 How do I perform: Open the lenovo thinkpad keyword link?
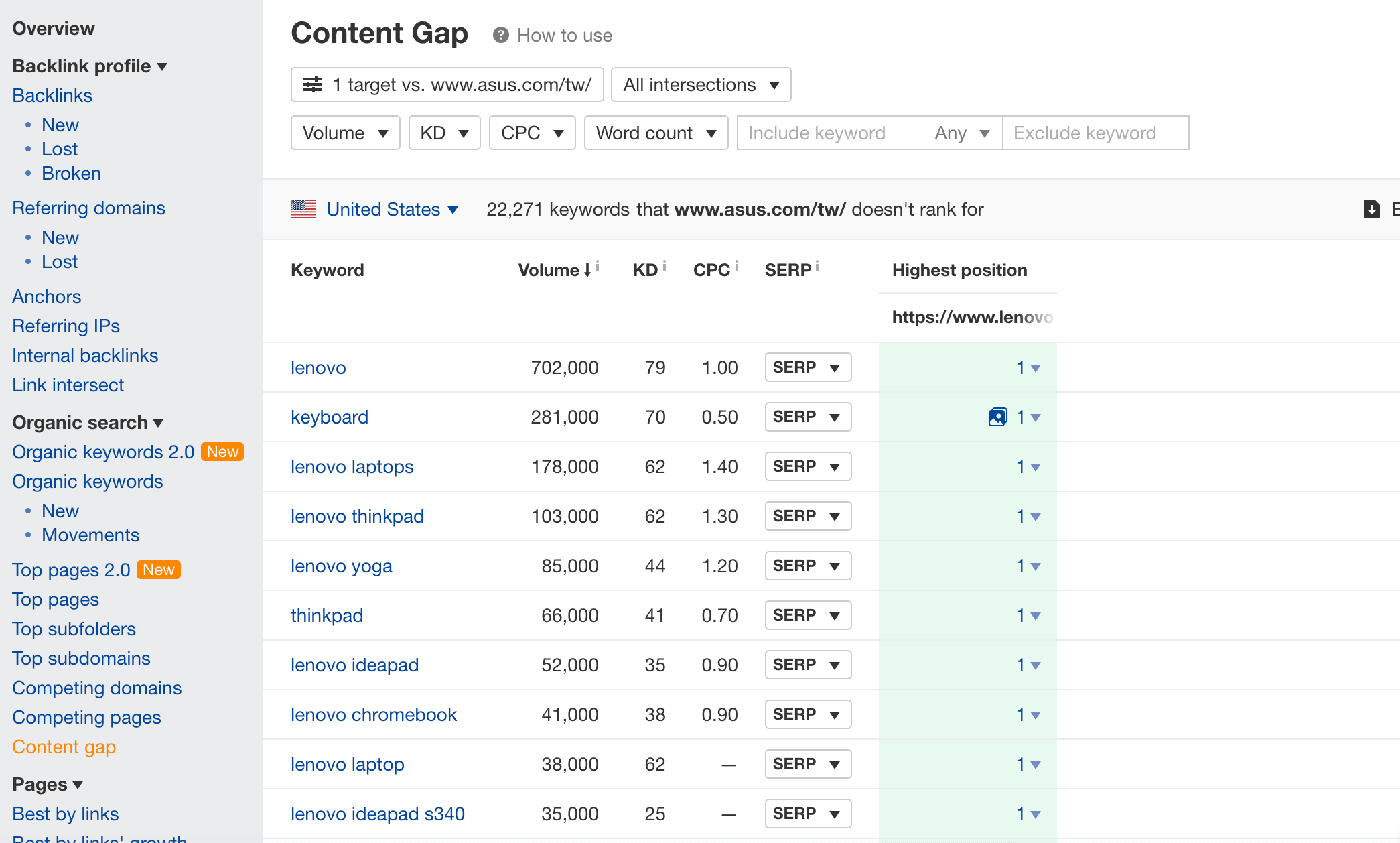[x=357, y=517]
